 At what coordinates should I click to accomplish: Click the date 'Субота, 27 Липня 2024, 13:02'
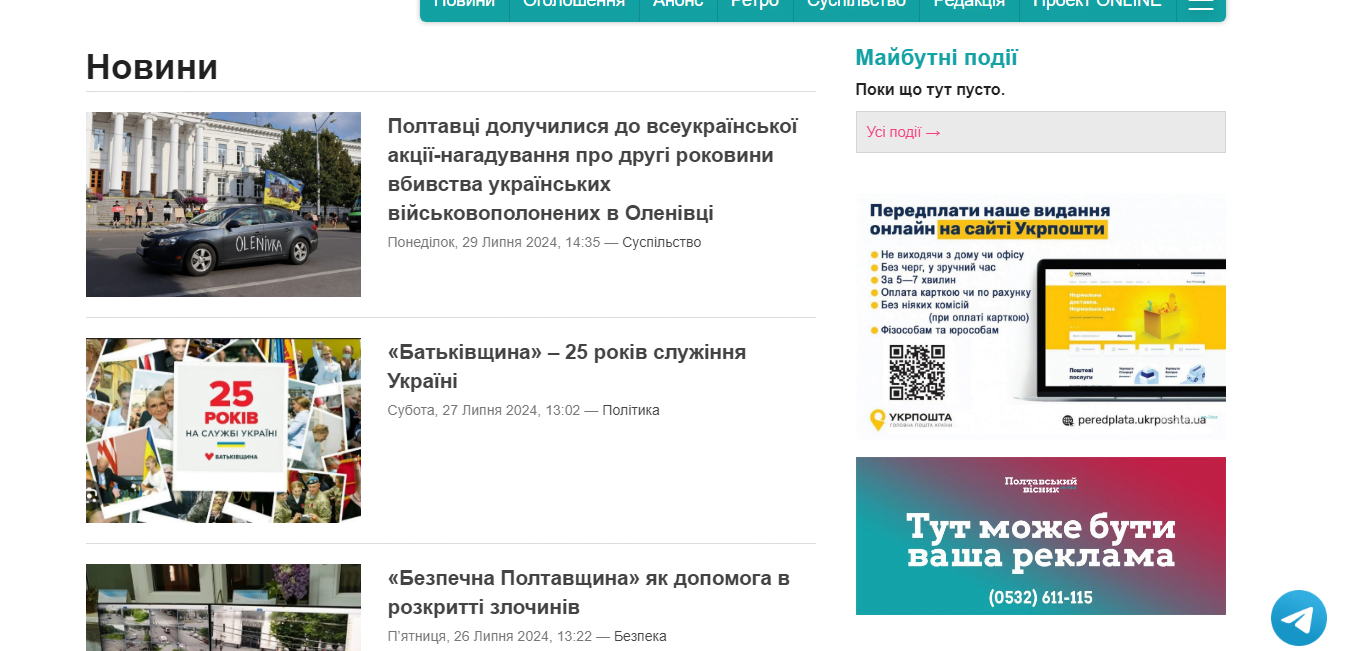point(483,410)
